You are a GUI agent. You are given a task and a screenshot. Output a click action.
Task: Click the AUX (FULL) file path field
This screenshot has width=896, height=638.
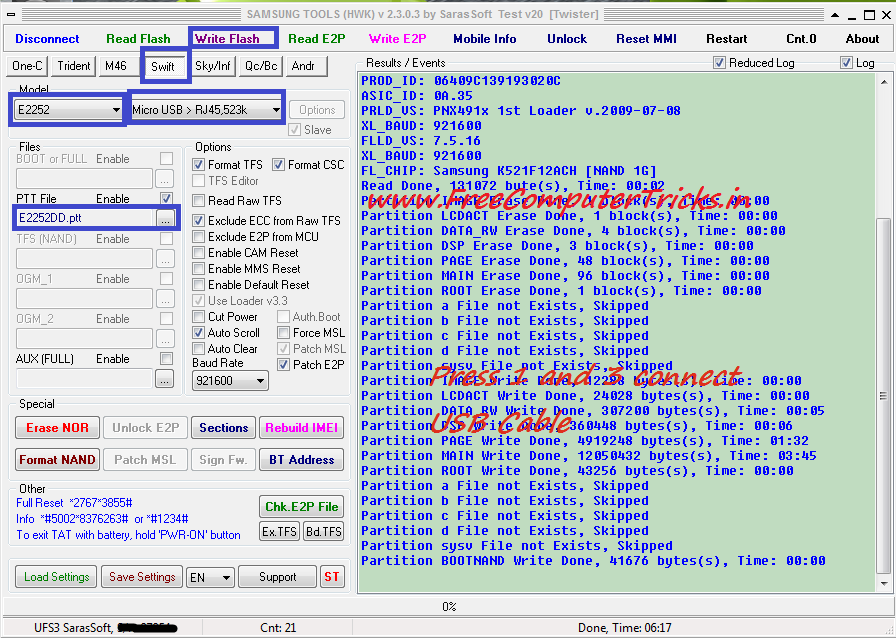pos(84,378)
